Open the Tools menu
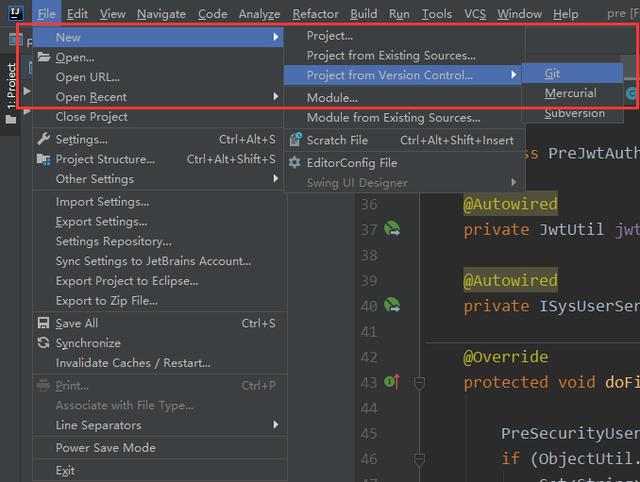Screen dimensions: 640x482 click(x=436, y=14)
